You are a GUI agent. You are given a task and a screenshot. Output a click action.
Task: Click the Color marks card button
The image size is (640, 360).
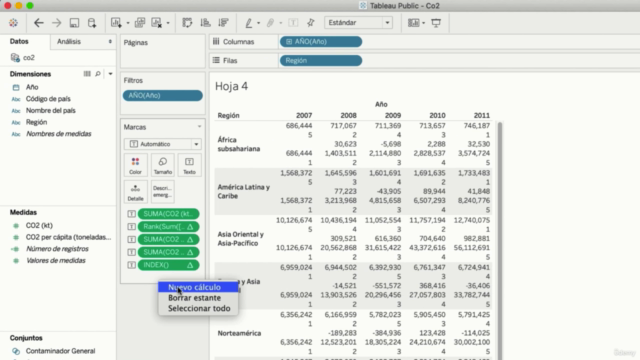pyautogui.click(x=136, y=165)
